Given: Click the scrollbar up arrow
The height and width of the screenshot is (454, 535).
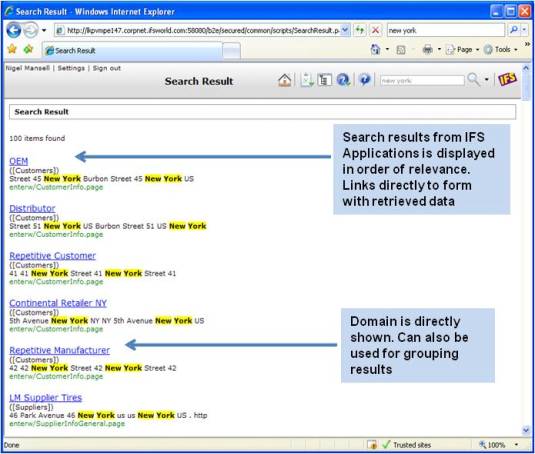Looking at the screenshot, I should click(x=526, y=68).
